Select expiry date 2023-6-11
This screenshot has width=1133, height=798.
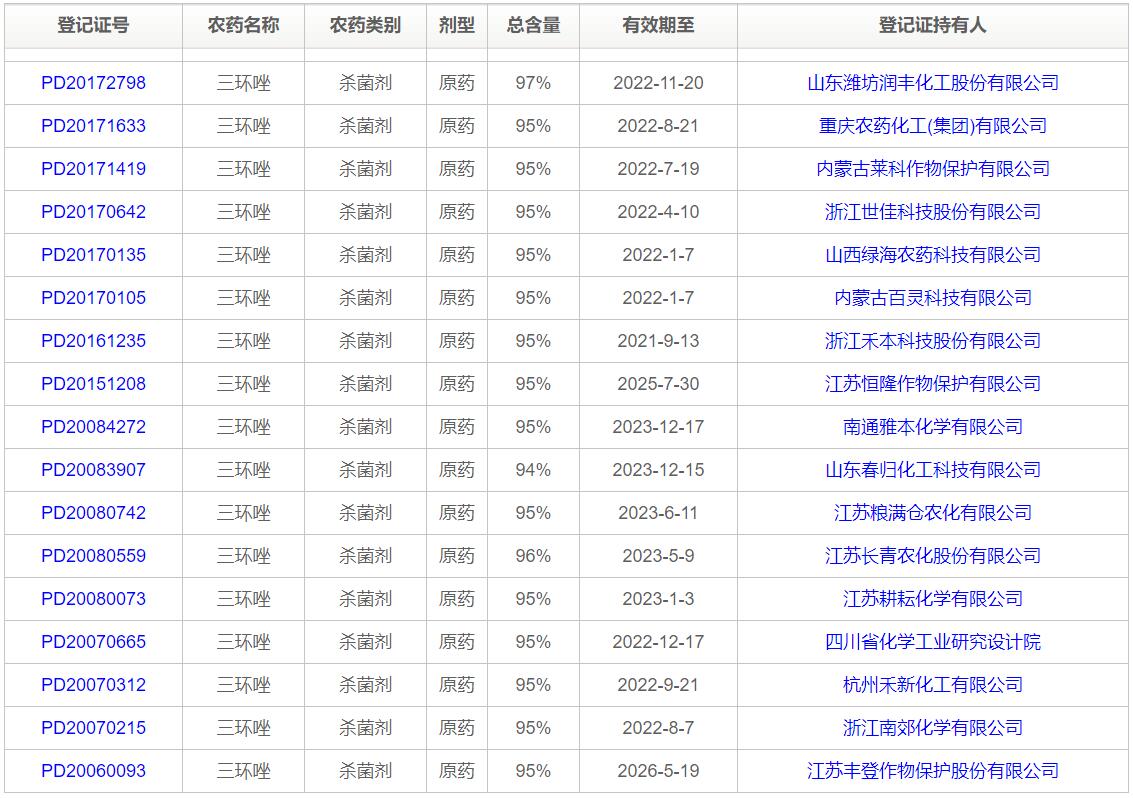[x=658, y=513]
